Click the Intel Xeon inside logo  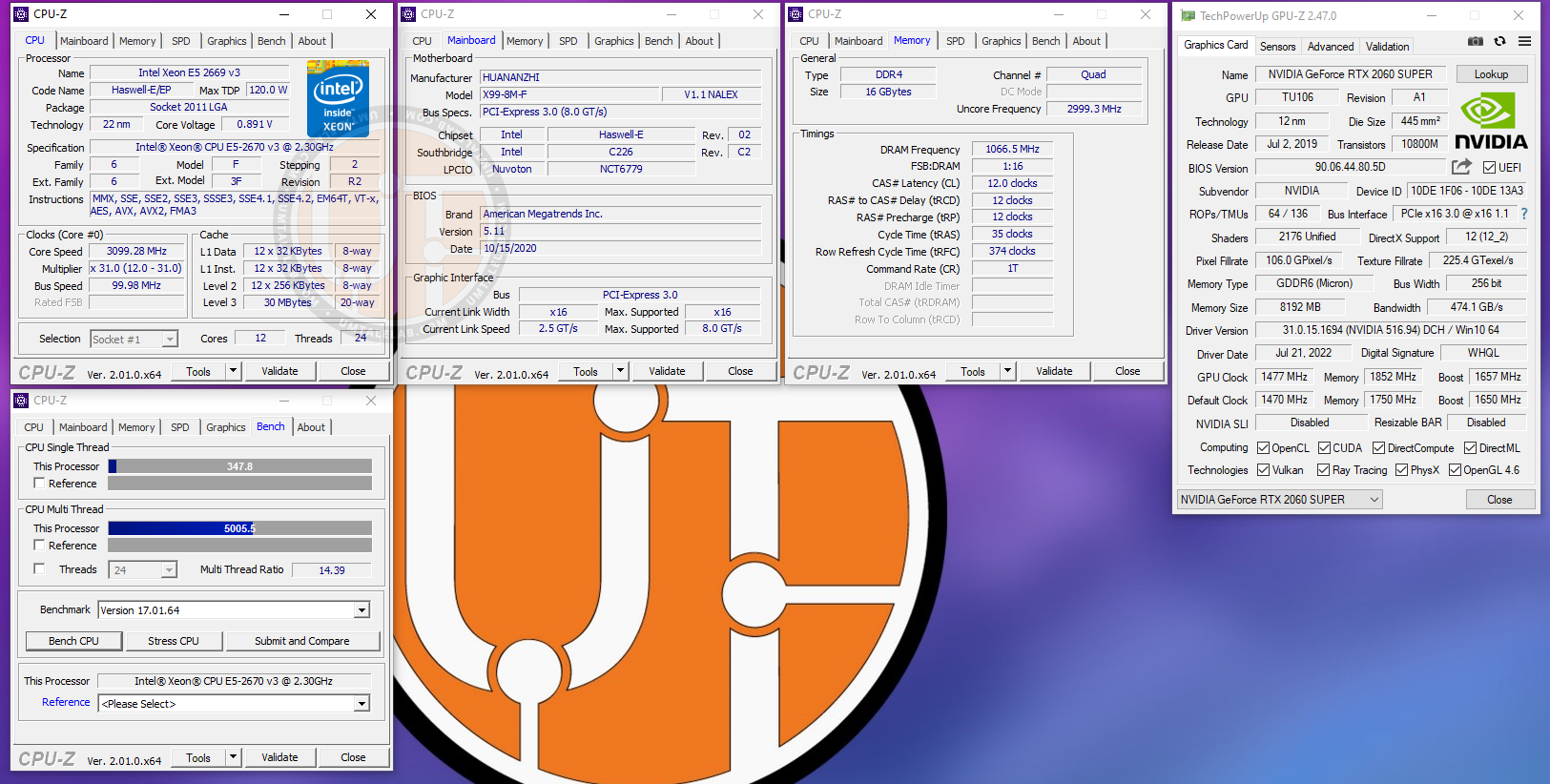coord(338,98)
